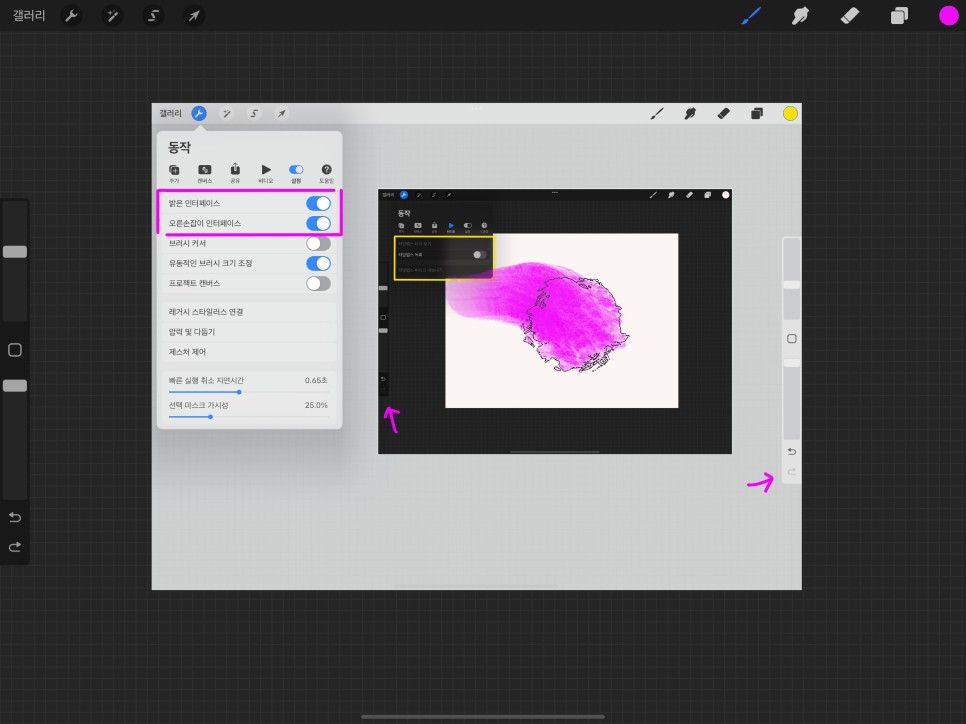Select the Eraser icon in the light-interface toolbar
966x724 pixels.
723,113
